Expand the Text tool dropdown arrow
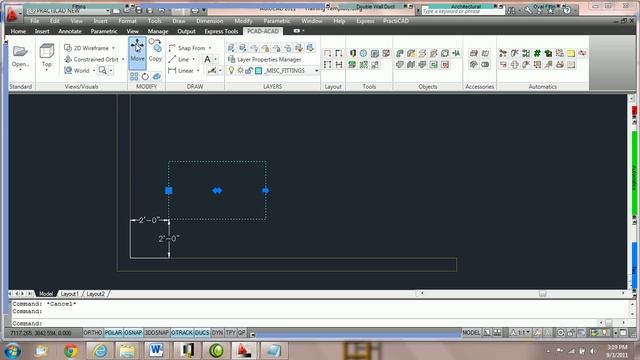 [x=216, y=59]
